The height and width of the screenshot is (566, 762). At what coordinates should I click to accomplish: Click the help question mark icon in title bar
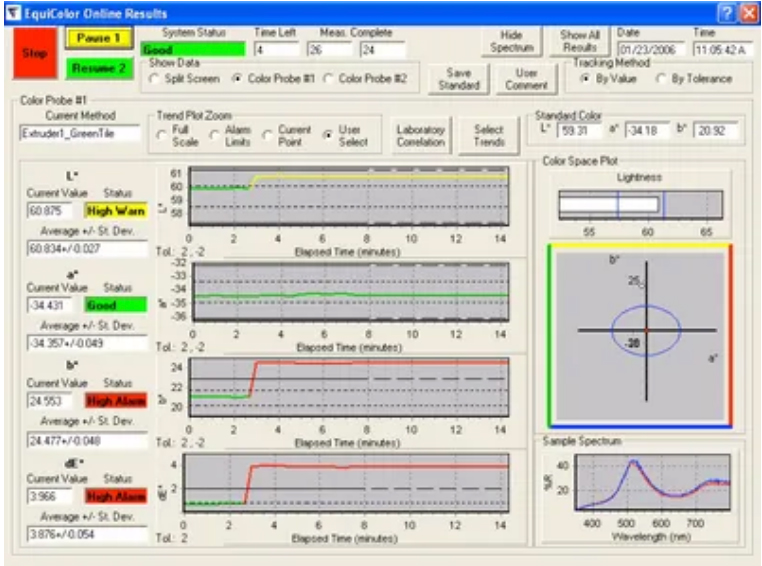coord(727,14)
